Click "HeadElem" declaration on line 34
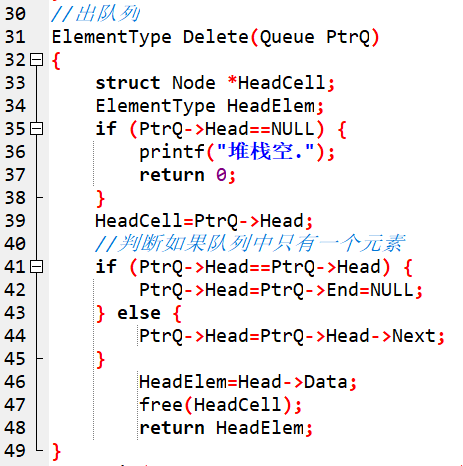The height and width of the screenshot is (466, 463). [x=271, y=106]
